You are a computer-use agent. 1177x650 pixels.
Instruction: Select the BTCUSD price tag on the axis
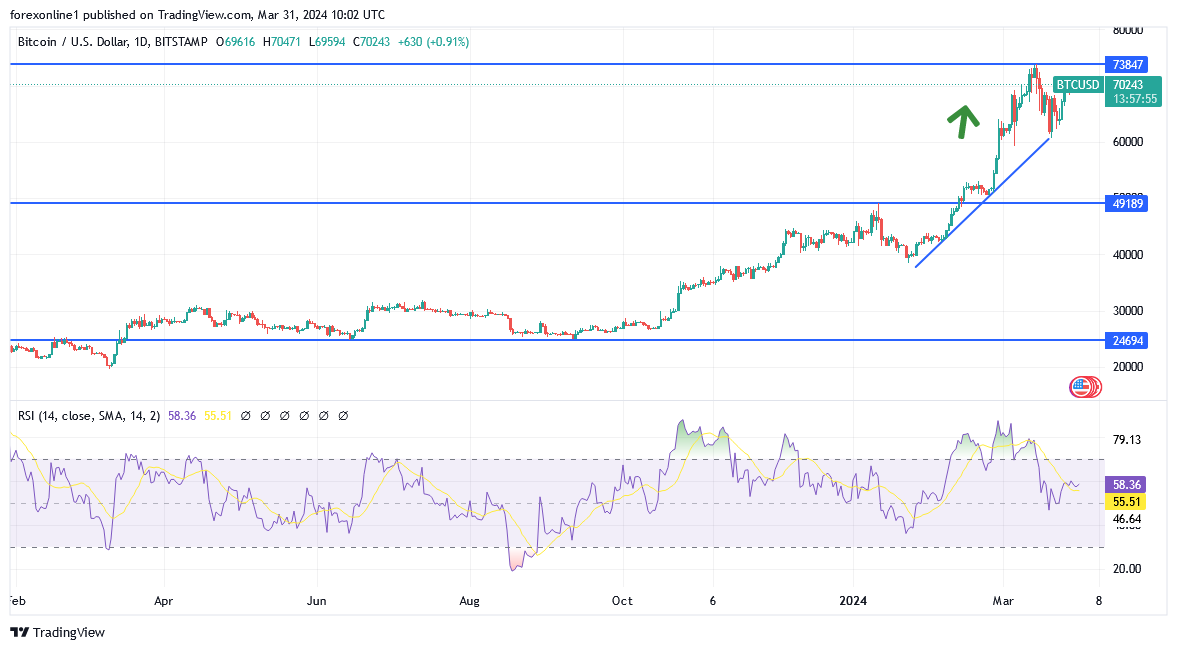tap(1078, 85)
